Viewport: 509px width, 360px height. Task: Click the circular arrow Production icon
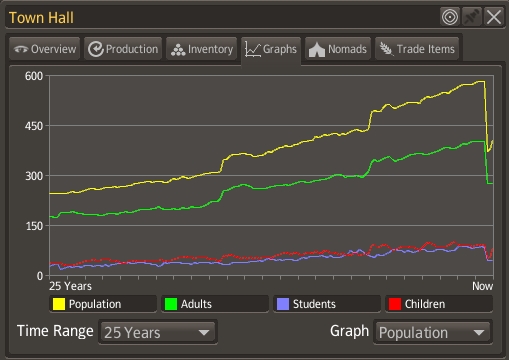tap(96, 49)
